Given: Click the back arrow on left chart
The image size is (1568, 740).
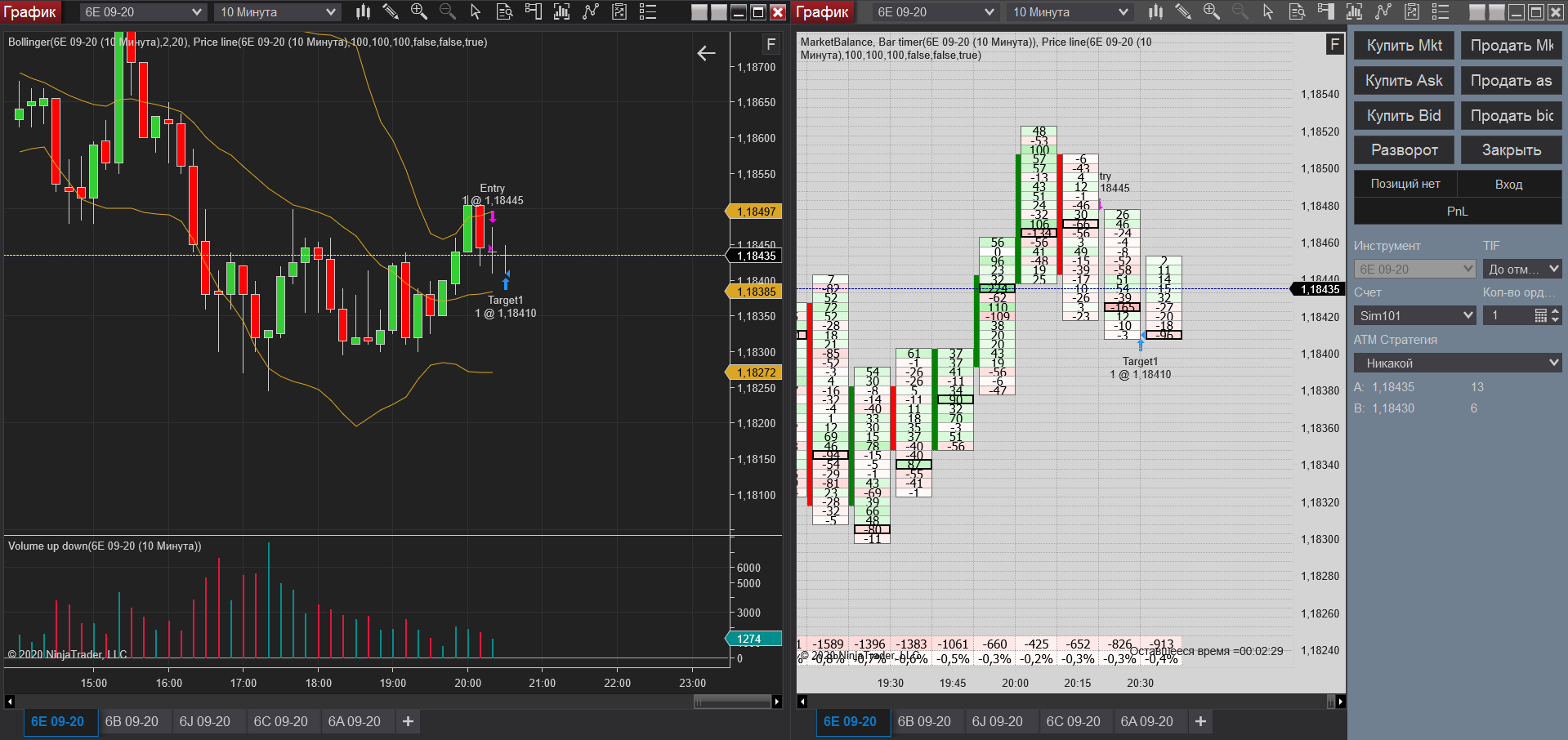Looking at the screenshot, I should (706, 53).
